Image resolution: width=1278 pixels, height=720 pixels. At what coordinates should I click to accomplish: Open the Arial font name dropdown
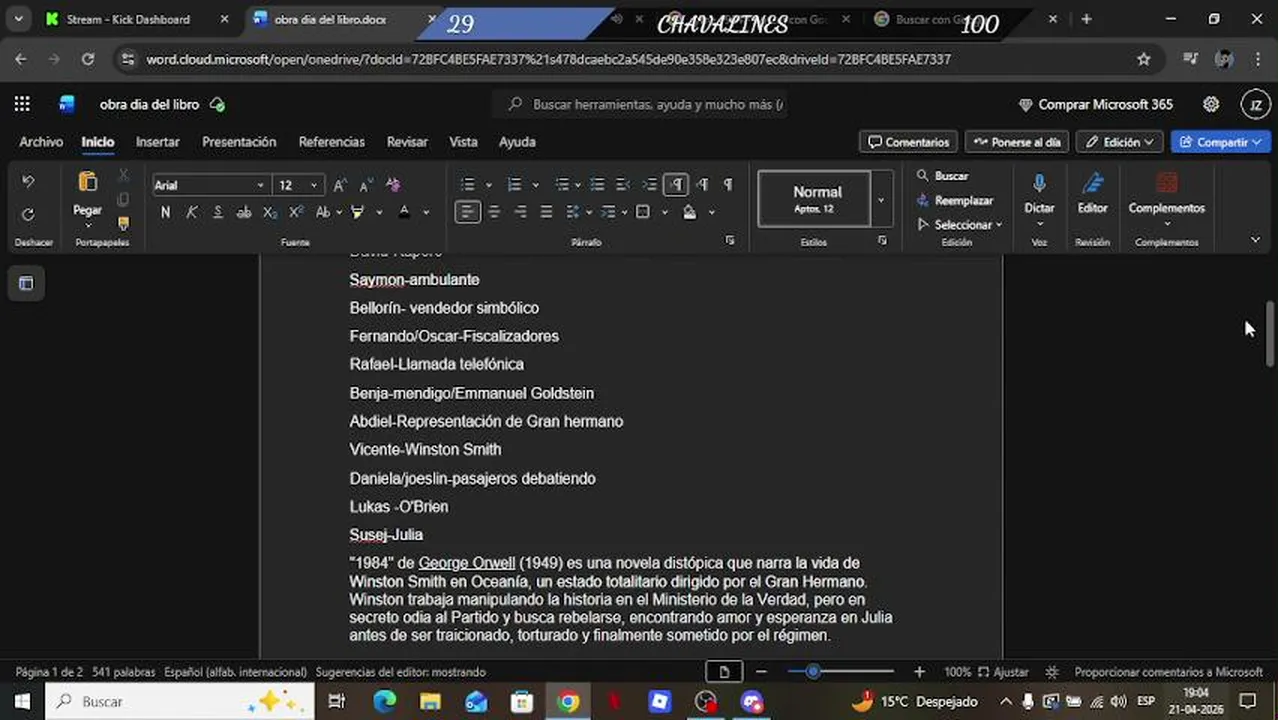(x=260, y=185)
